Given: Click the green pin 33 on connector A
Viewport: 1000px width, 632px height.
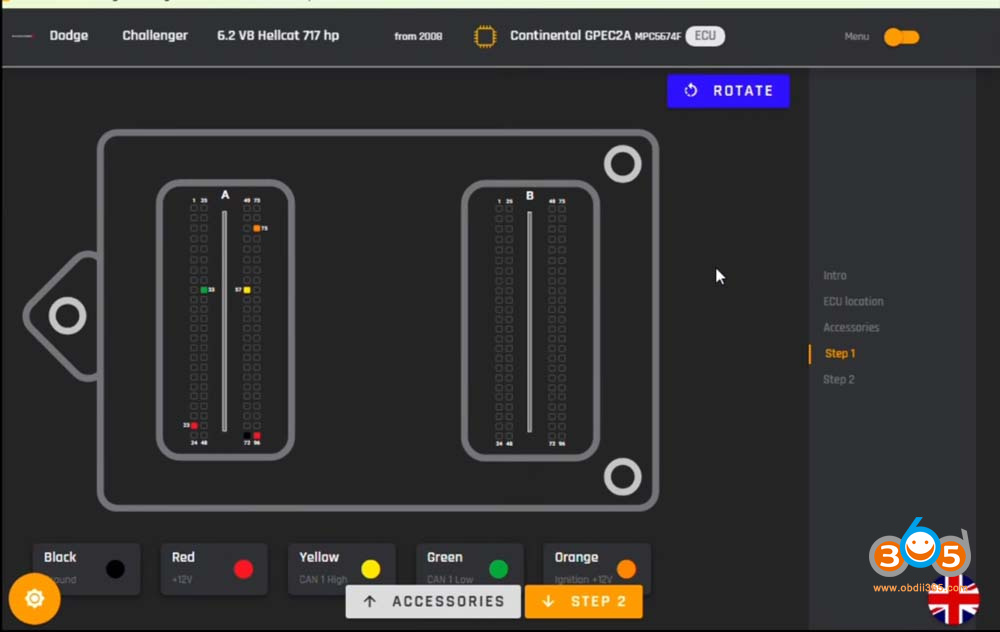Looking at the screenshot, I should 204,290.
